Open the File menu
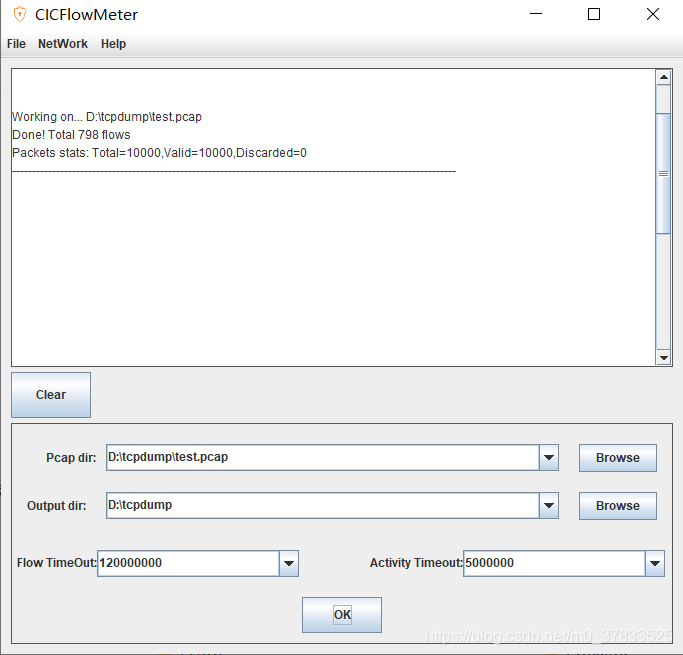The width and height of the screenshot is (683, 655). click(x=16, y=44)
